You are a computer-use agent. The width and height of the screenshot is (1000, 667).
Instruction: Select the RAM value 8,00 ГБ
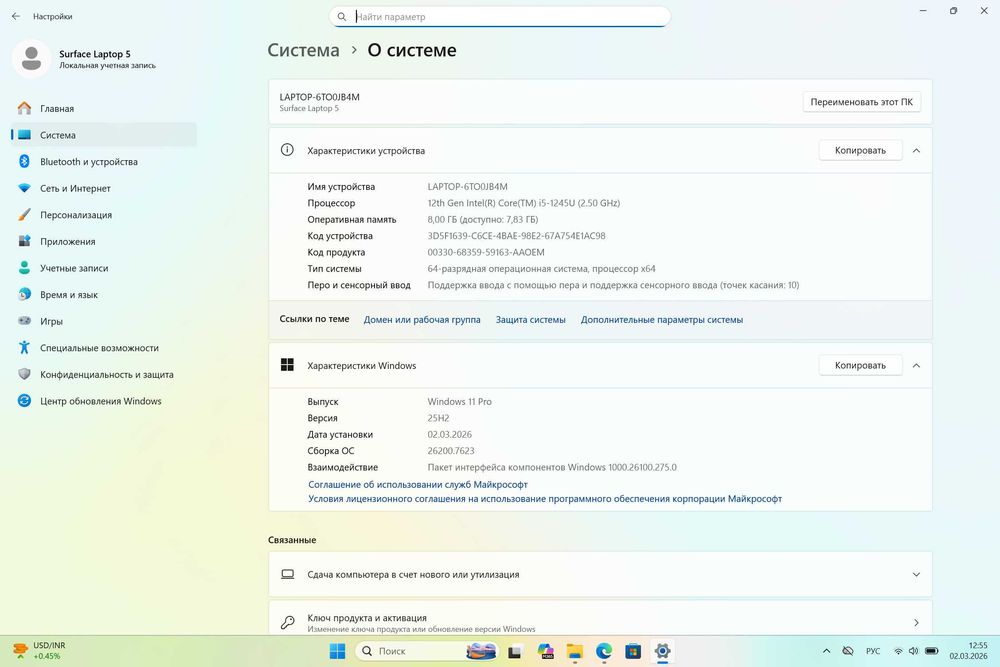[x=483, y=219]
